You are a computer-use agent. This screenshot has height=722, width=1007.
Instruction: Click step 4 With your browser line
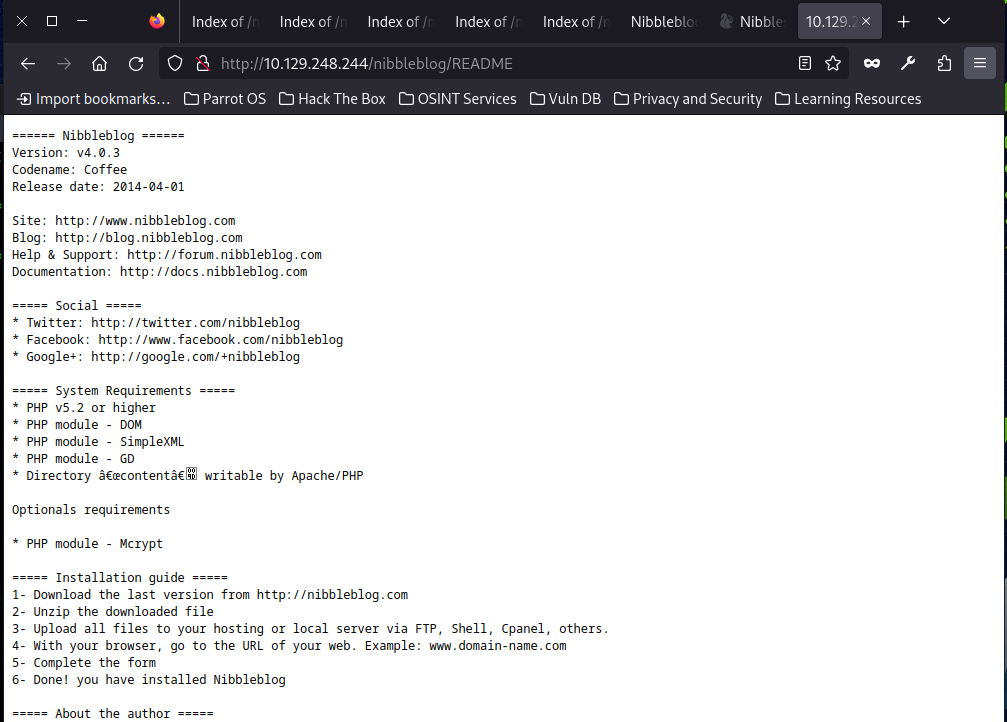[289, 646]
